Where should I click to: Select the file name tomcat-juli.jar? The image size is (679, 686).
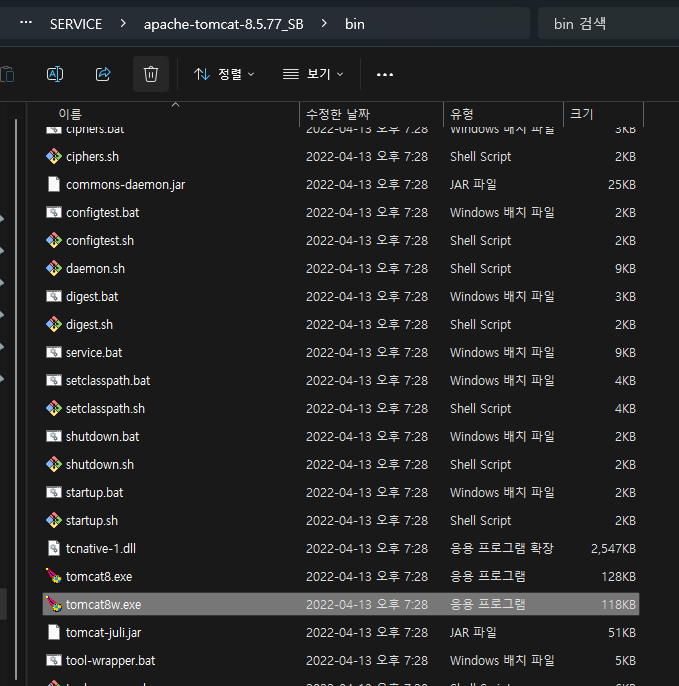click(103, 633)
